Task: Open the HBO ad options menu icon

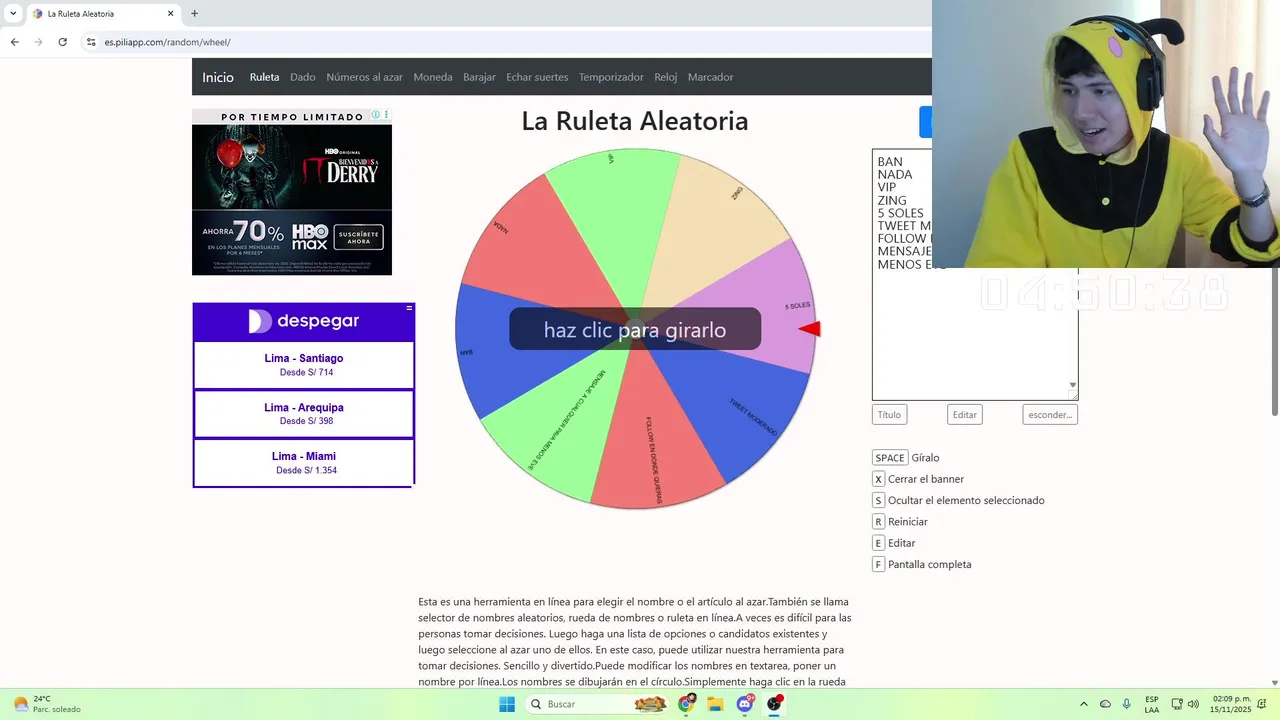Action: pyautogui.click(x=387, y=115)
